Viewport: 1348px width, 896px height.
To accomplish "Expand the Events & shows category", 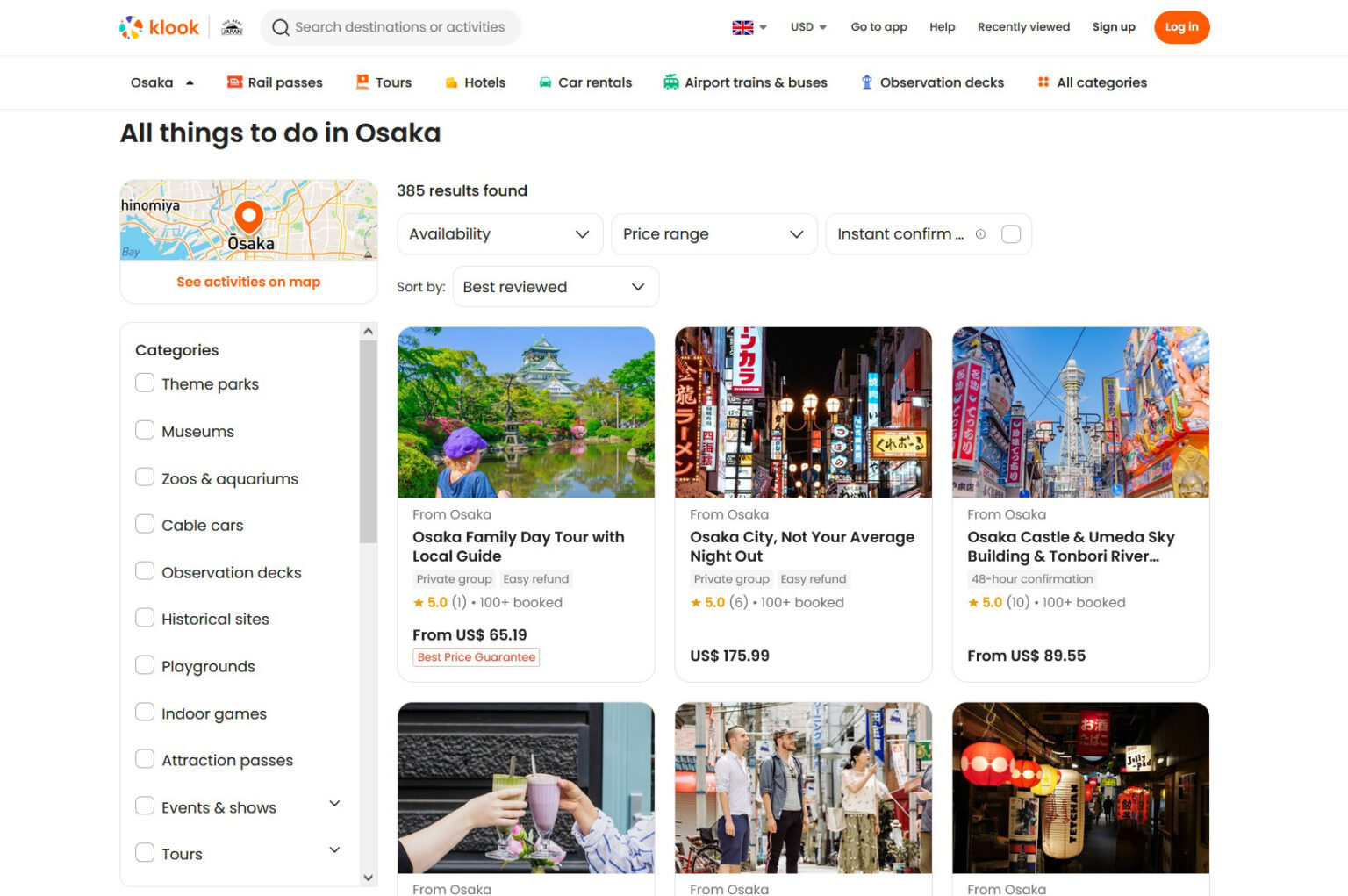I will pos(333,803).
